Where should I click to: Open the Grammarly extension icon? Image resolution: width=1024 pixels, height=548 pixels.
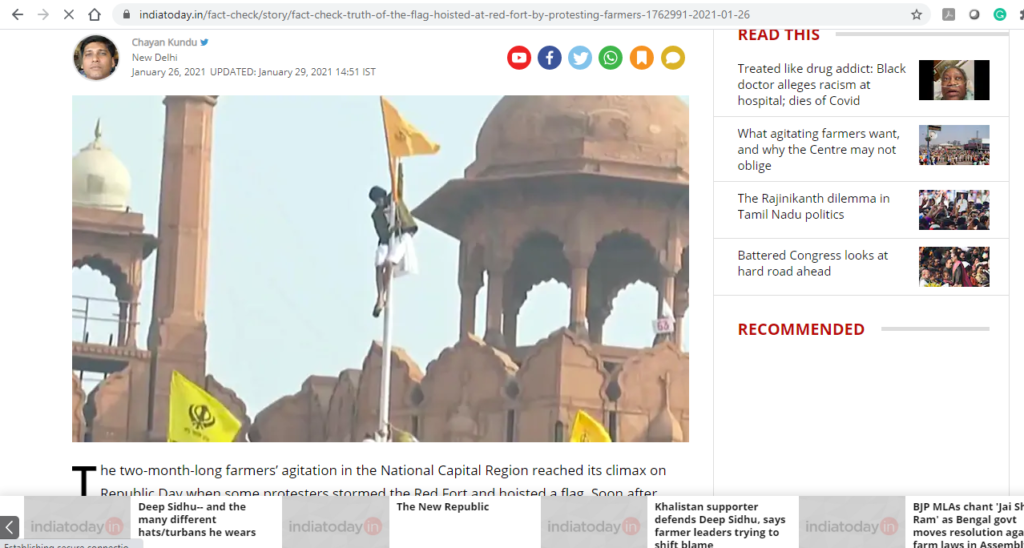coord(1000,14)
